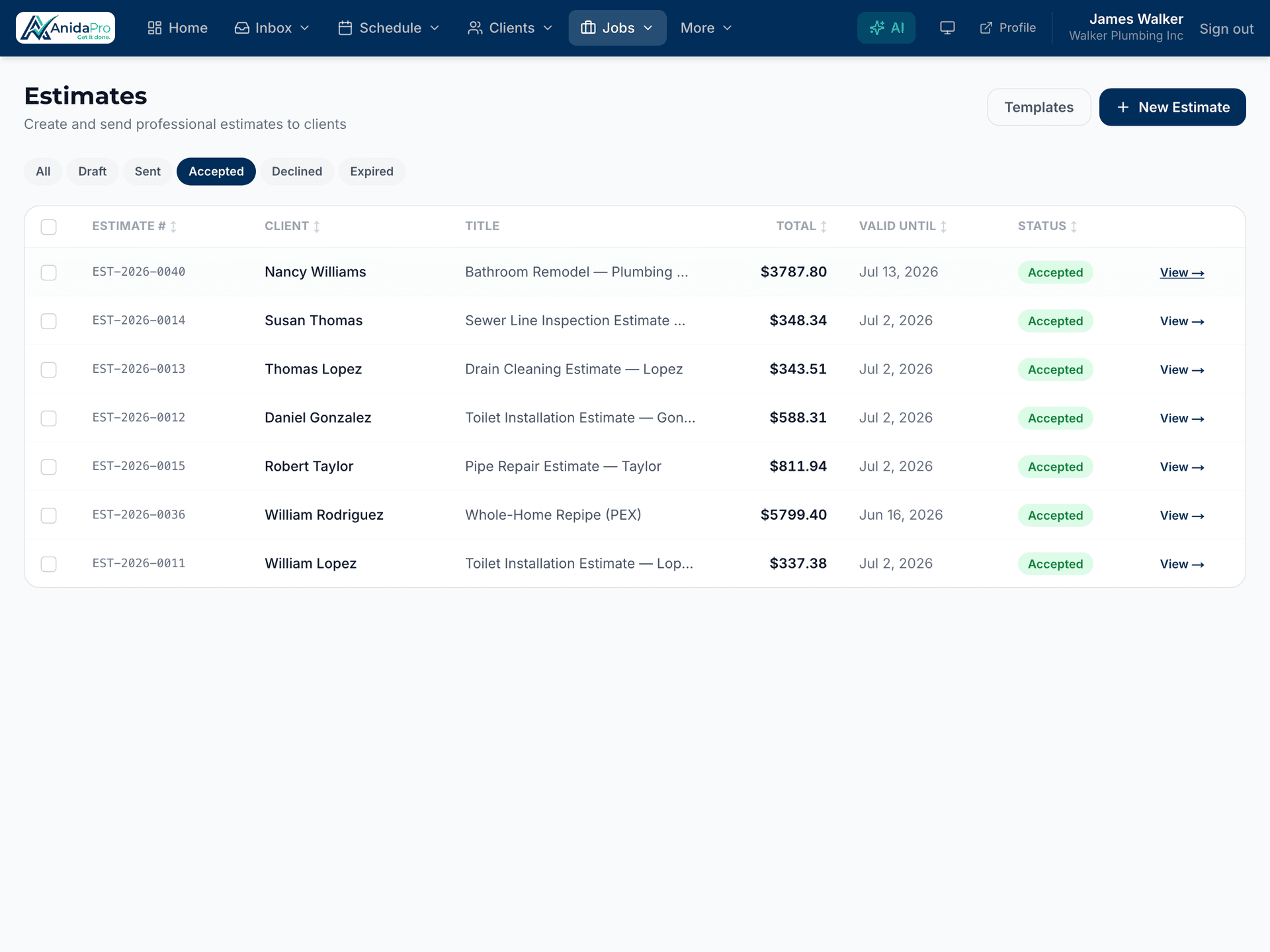Sort by Client column arrows
Screen dimensions: 1270x952
(317, 227)
